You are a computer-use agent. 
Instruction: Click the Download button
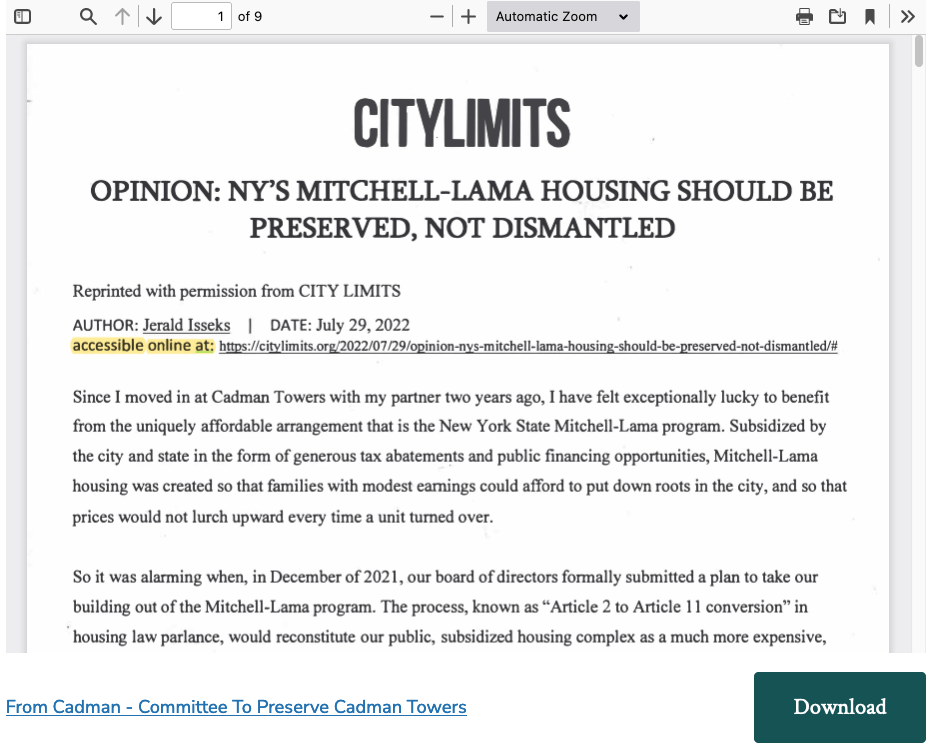pos(840,707)
